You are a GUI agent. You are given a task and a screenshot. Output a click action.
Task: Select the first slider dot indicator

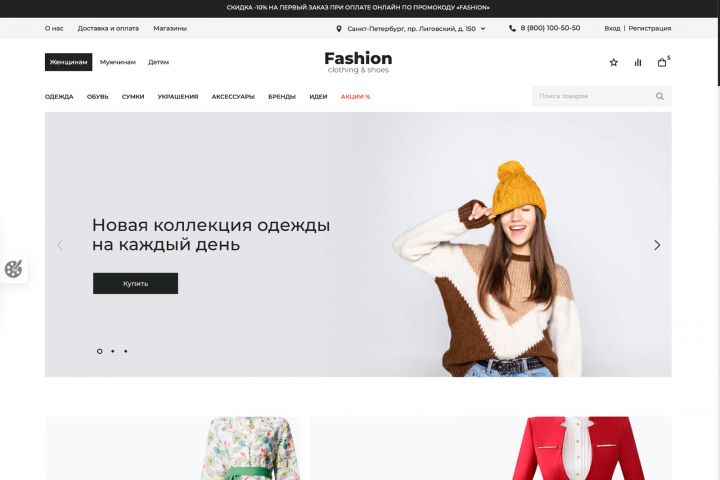coord(99,351)
